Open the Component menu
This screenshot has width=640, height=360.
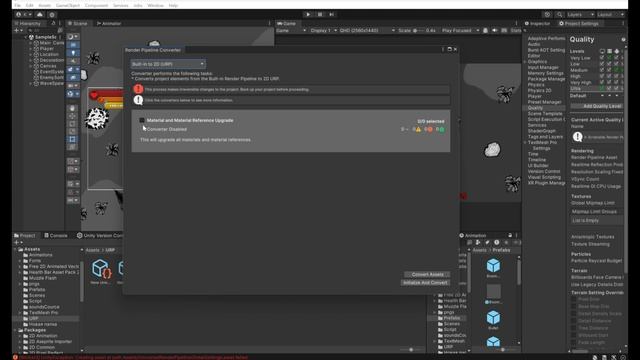pyautogui.click(x=96, y=5)
